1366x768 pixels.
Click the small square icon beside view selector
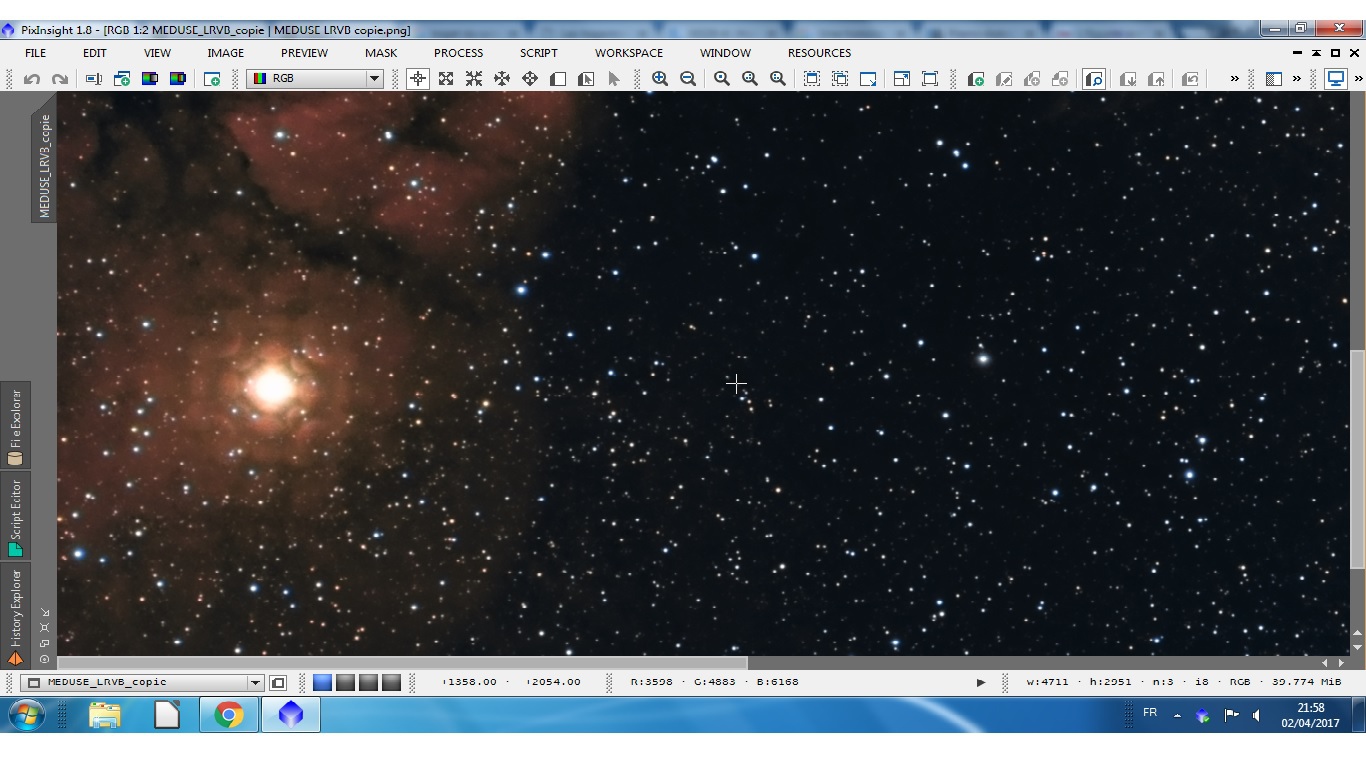(x=278, y=683)
